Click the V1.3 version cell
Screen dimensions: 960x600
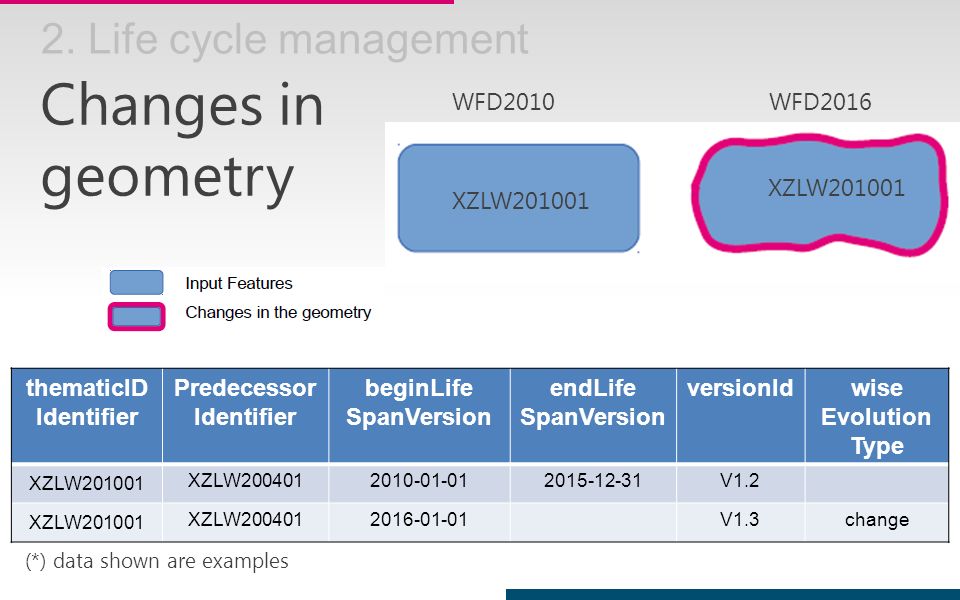pos(740,522)
